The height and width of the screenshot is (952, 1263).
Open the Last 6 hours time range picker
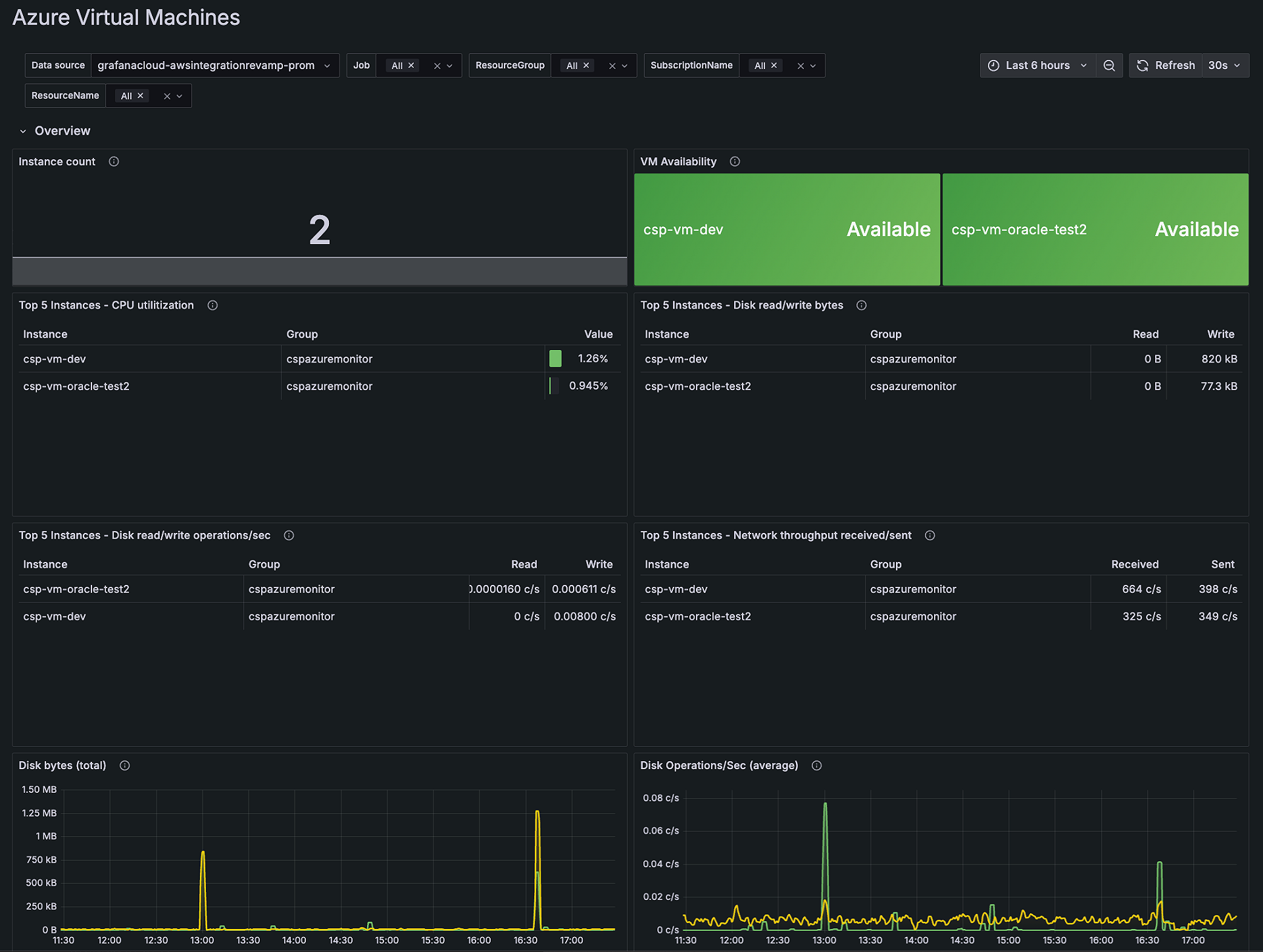pos(1037,65)
